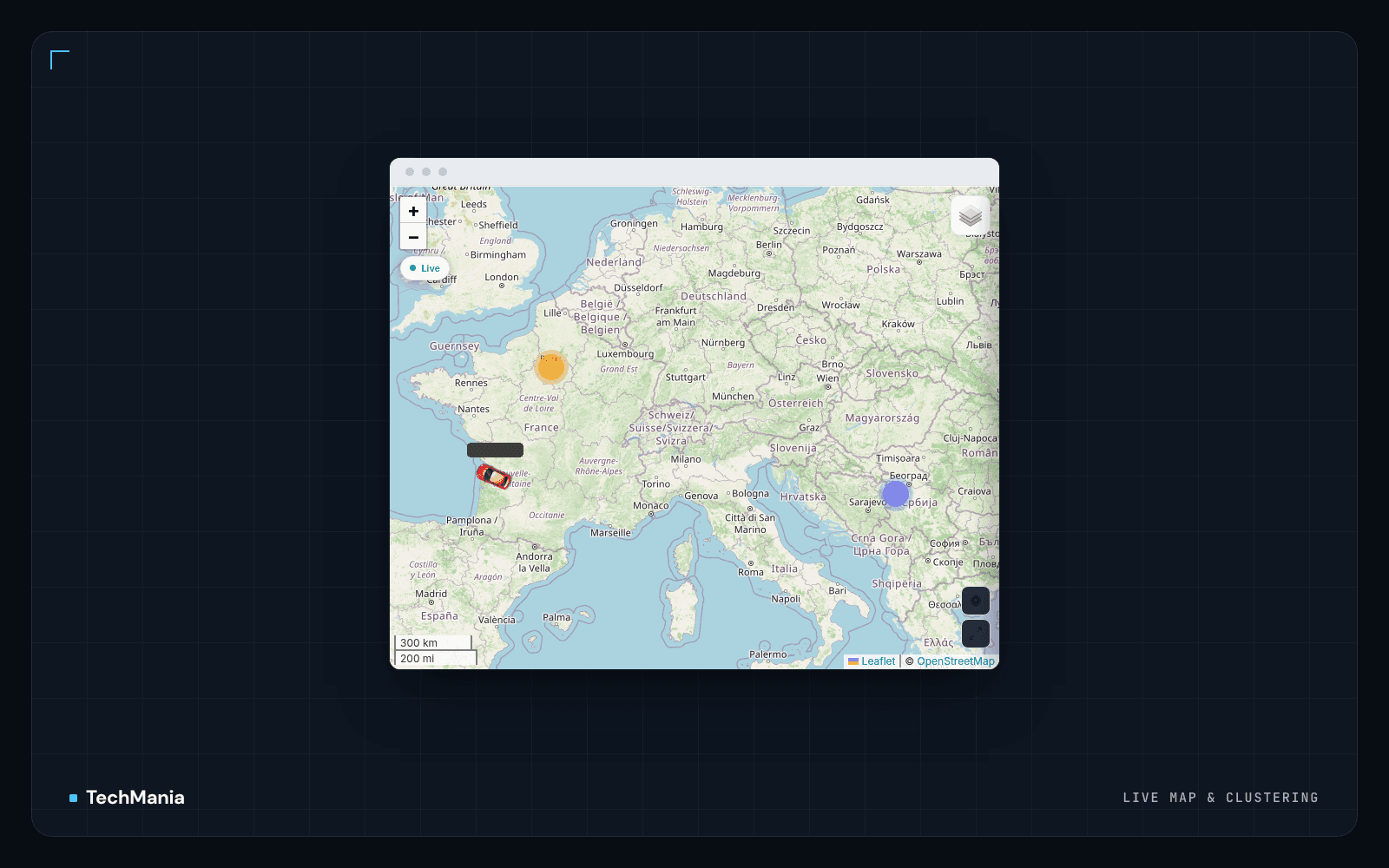
Task: Open the orange cluster near Paris
Action: click(x=550, y=367)
